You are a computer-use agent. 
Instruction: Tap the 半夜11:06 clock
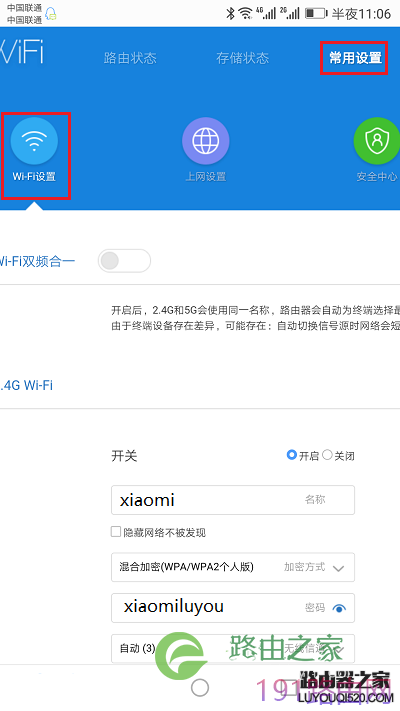click(361, 14)
